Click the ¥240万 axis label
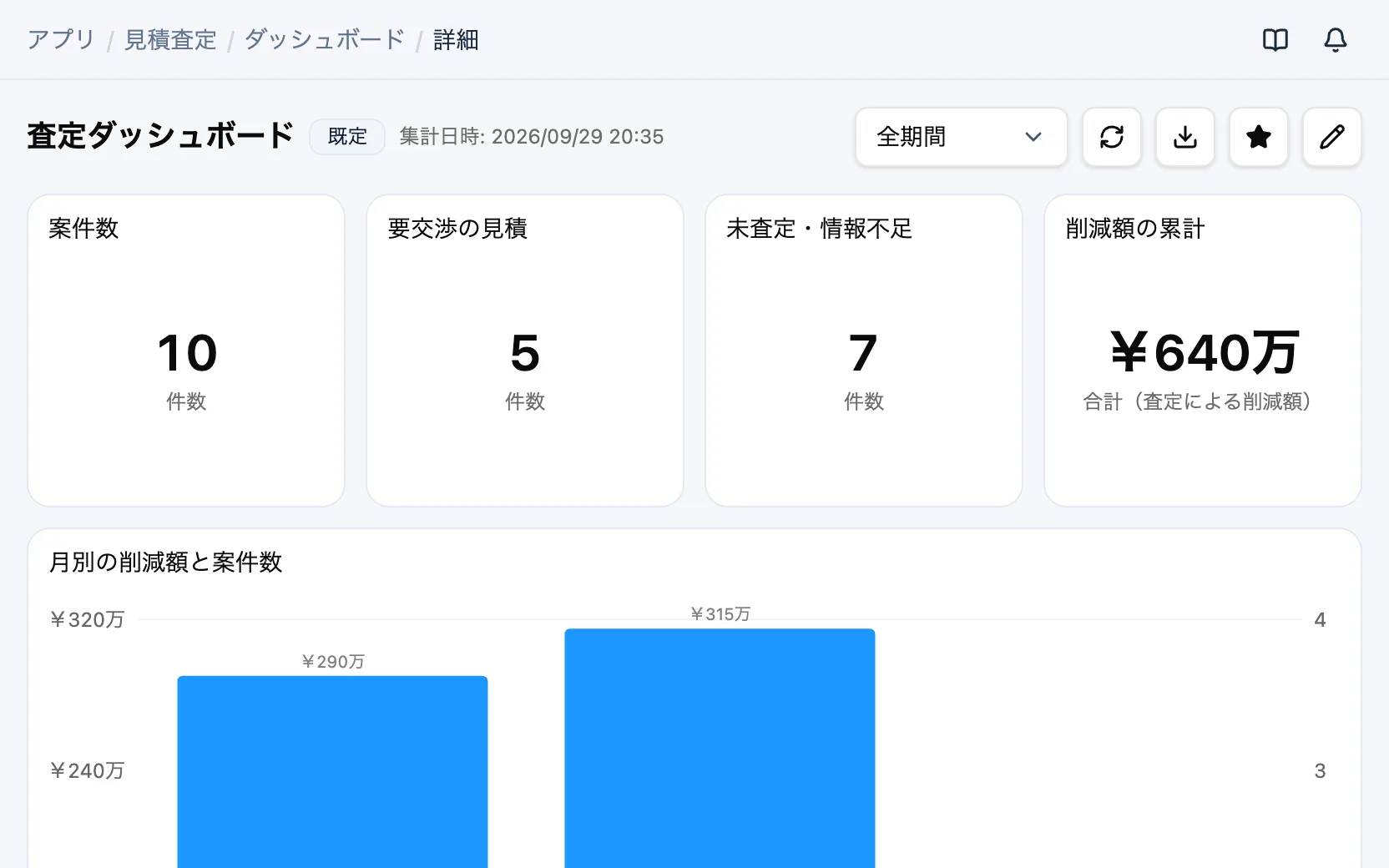Screen dimensions: 1389x868 pyautogui.click(x=87, y=770)
